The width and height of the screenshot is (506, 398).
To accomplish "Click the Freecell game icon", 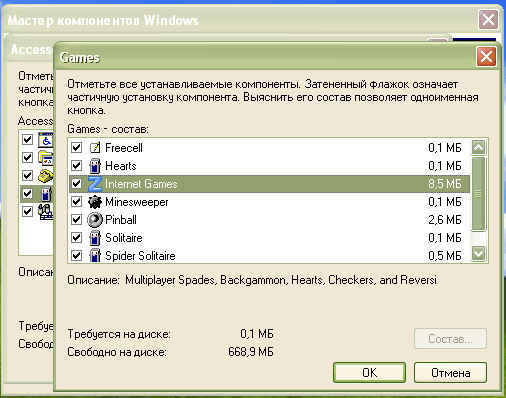I will [95, 147].
